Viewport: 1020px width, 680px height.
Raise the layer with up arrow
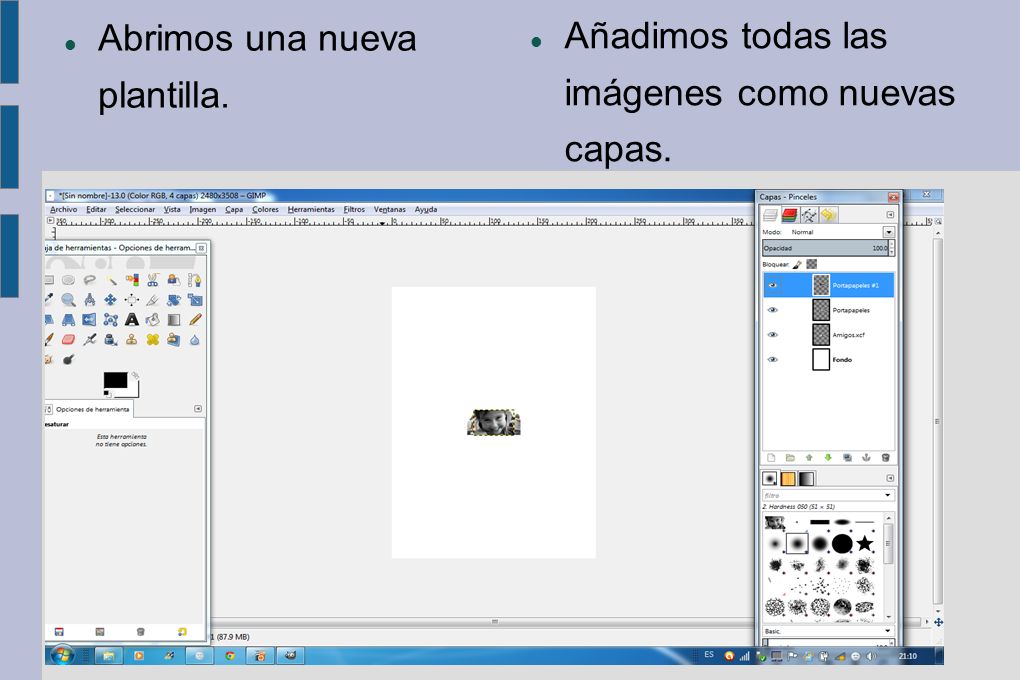(809, 457)
